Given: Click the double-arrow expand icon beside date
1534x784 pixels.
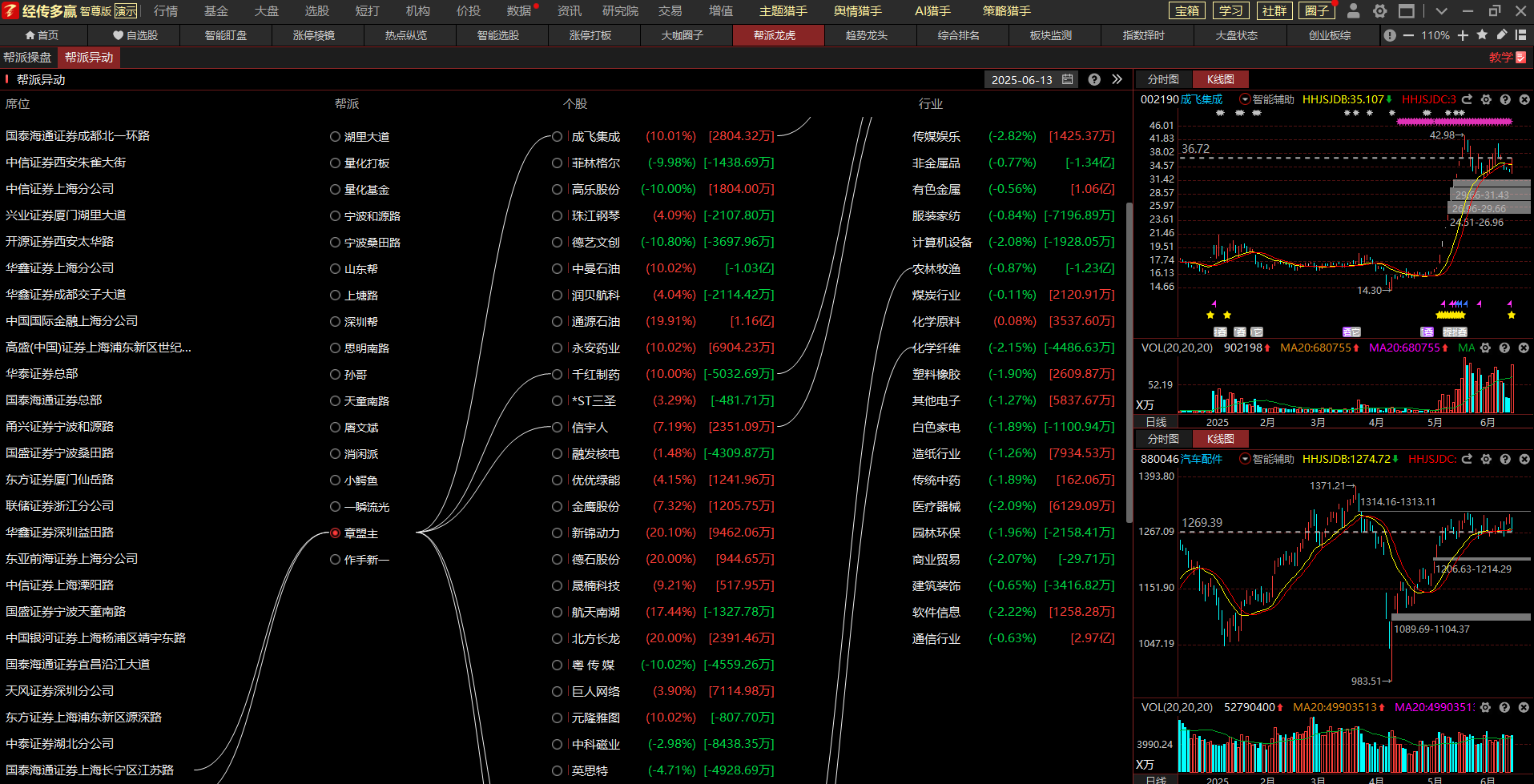Looking at the screenshot, I should point(1117,79).
